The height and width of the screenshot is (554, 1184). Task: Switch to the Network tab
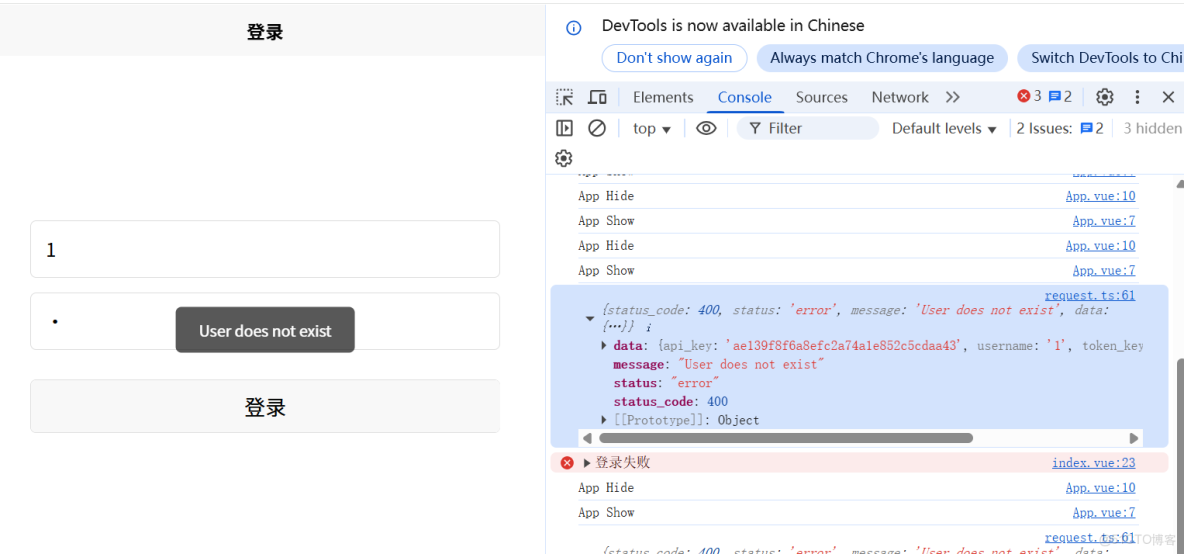coord(900,97)
